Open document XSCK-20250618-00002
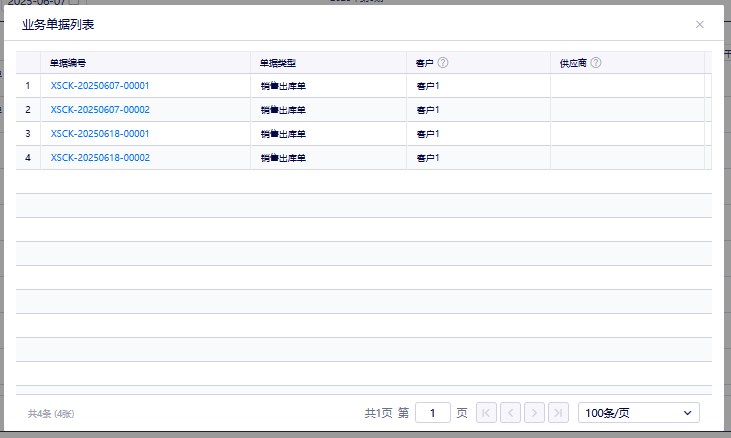The width and height of the screenshot is (731, 438). (100, 158)
